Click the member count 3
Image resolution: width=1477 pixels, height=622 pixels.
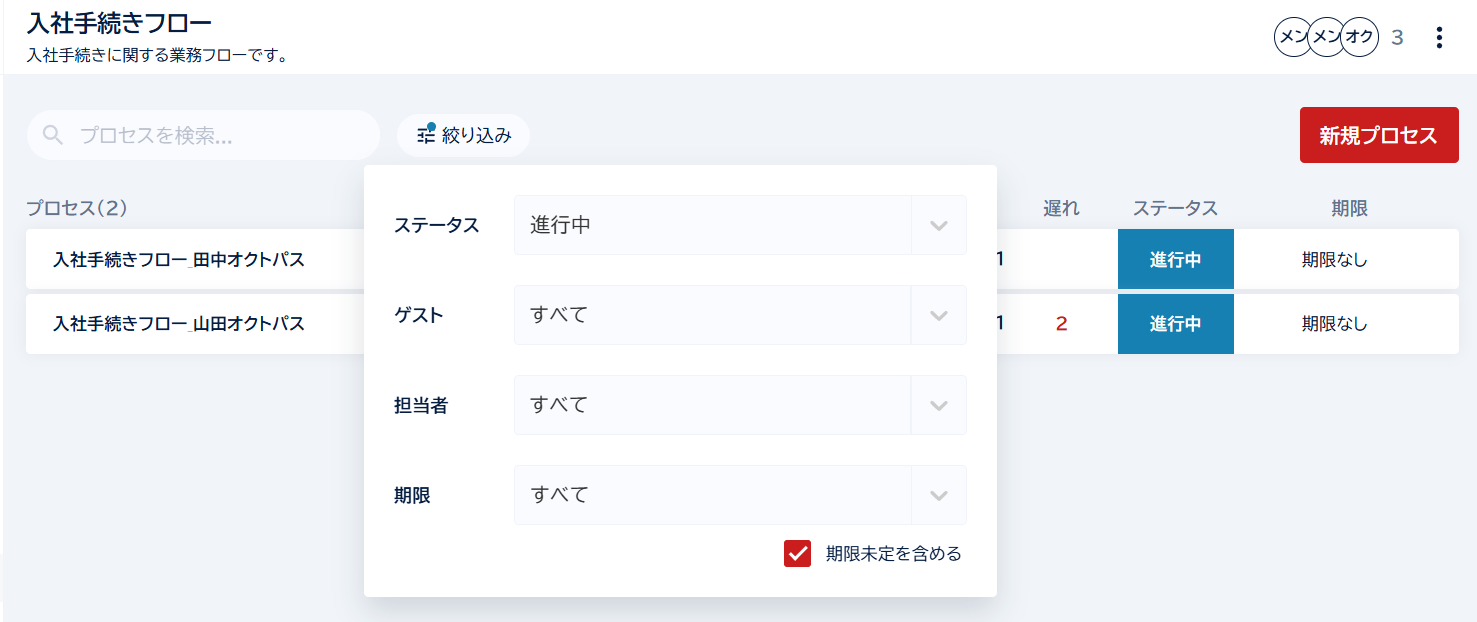[x=1397, y=38]
